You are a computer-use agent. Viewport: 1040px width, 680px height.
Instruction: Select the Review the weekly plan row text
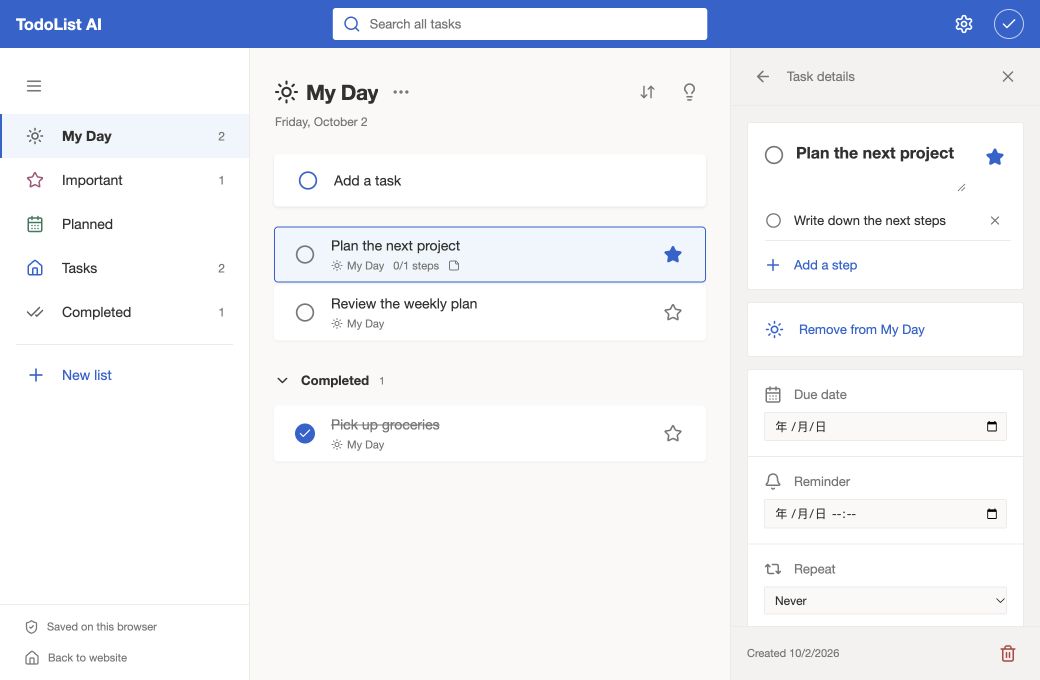404,304
